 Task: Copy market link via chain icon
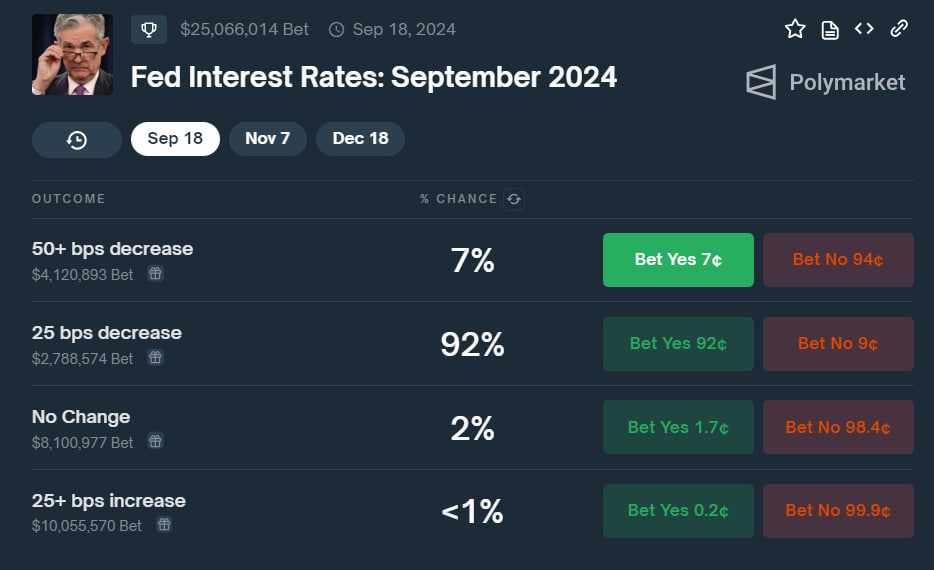[x=899, y=29]
